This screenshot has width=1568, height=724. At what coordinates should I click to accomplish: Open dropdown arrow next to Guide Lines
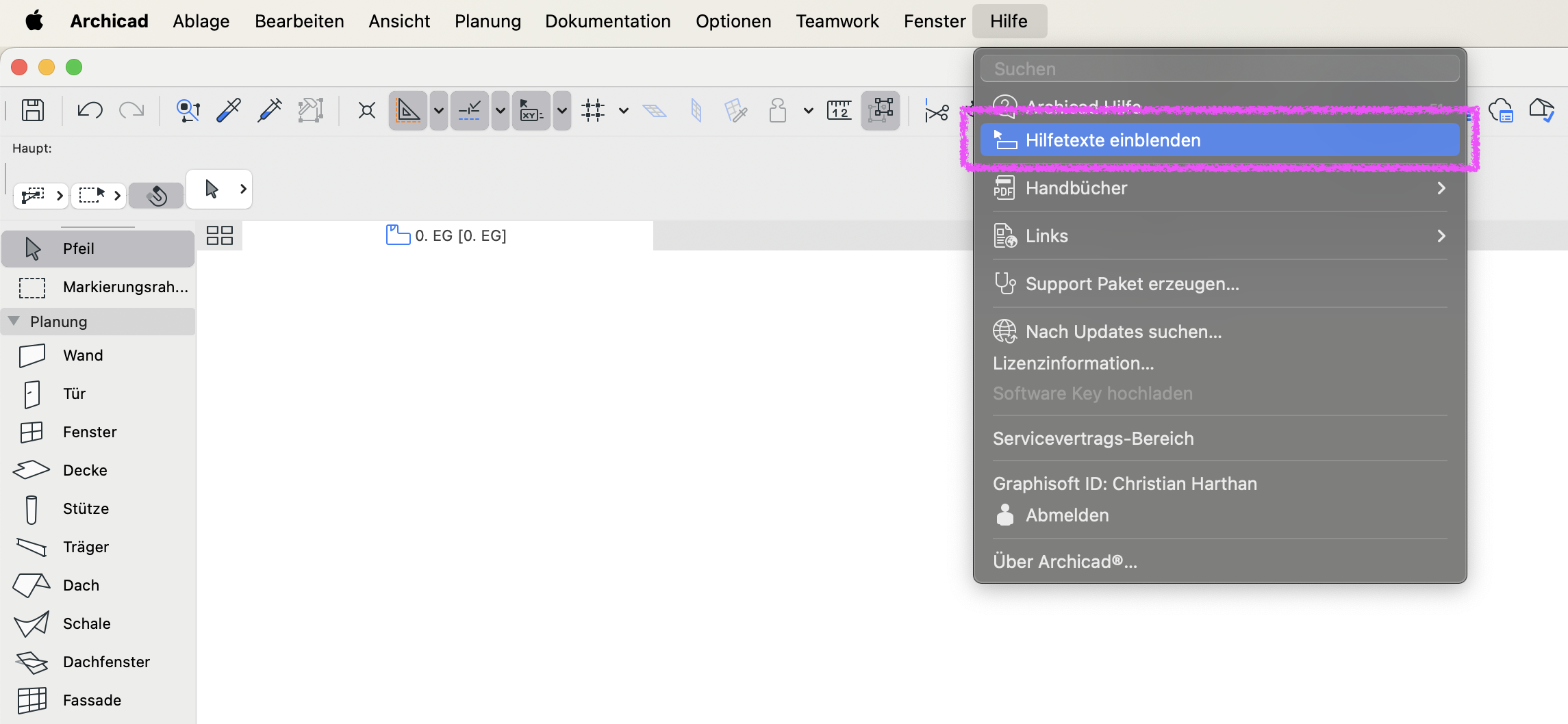439,110
